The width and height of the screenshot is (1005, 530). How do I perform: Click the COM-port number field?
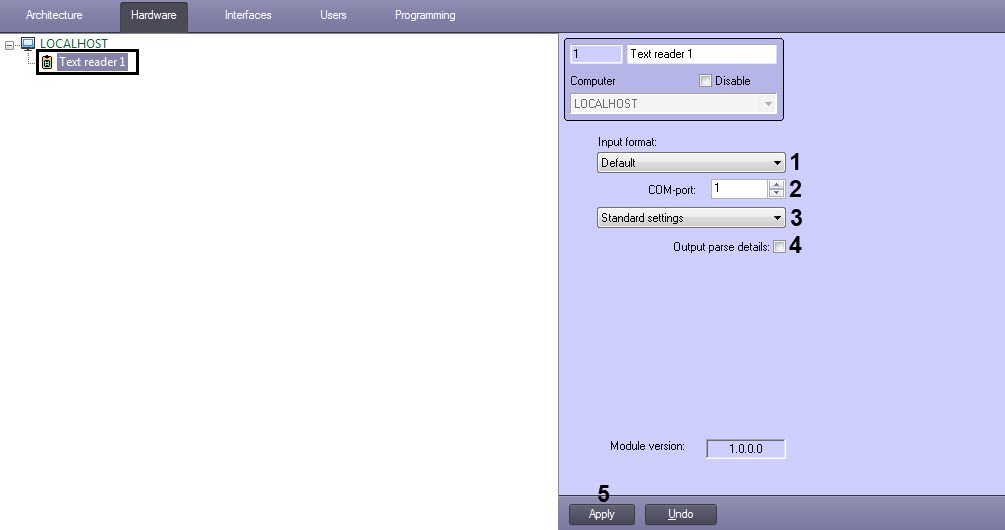(x=739, y=188)
